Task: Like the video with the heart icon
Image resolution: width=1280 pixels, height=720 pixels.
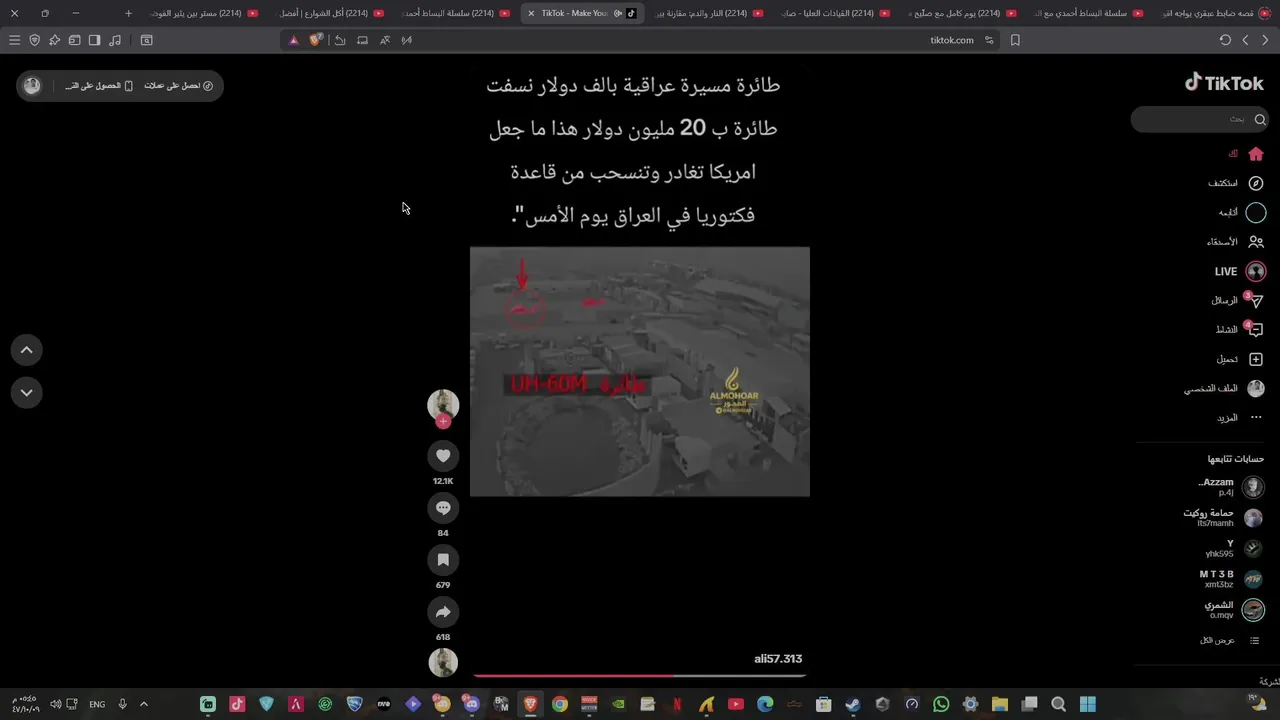Action: (443, 456)
